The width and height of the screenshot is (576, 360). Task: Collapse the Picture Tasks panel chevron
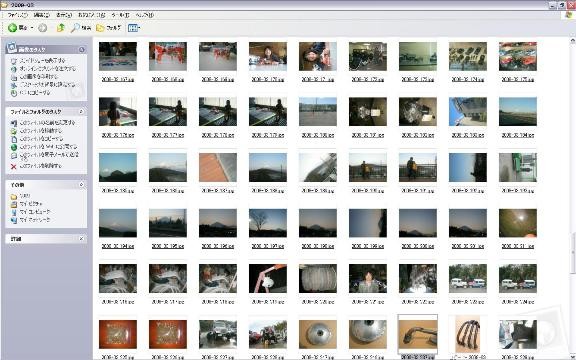(x=82, y=49)
